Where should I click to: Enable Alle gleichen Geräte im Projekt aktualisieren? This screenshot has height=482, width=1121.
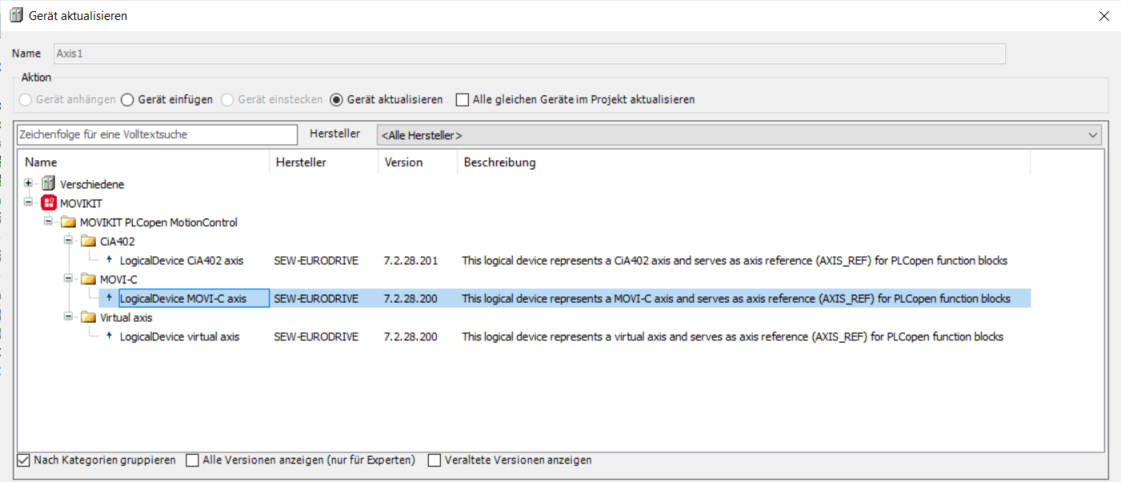pyautogui.click(x=462, y=100)
